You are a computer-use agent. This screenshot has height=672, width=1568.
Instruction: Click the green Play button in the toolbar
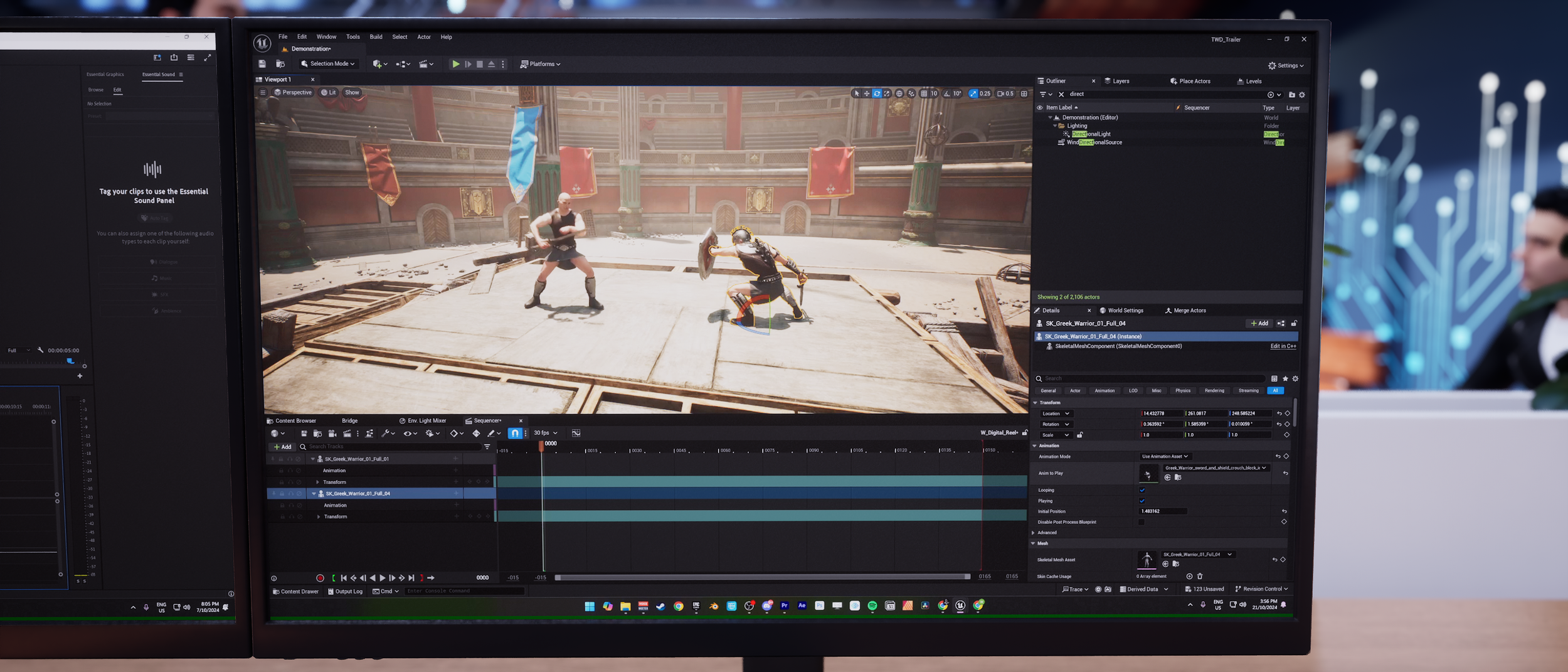coord(456,64)
